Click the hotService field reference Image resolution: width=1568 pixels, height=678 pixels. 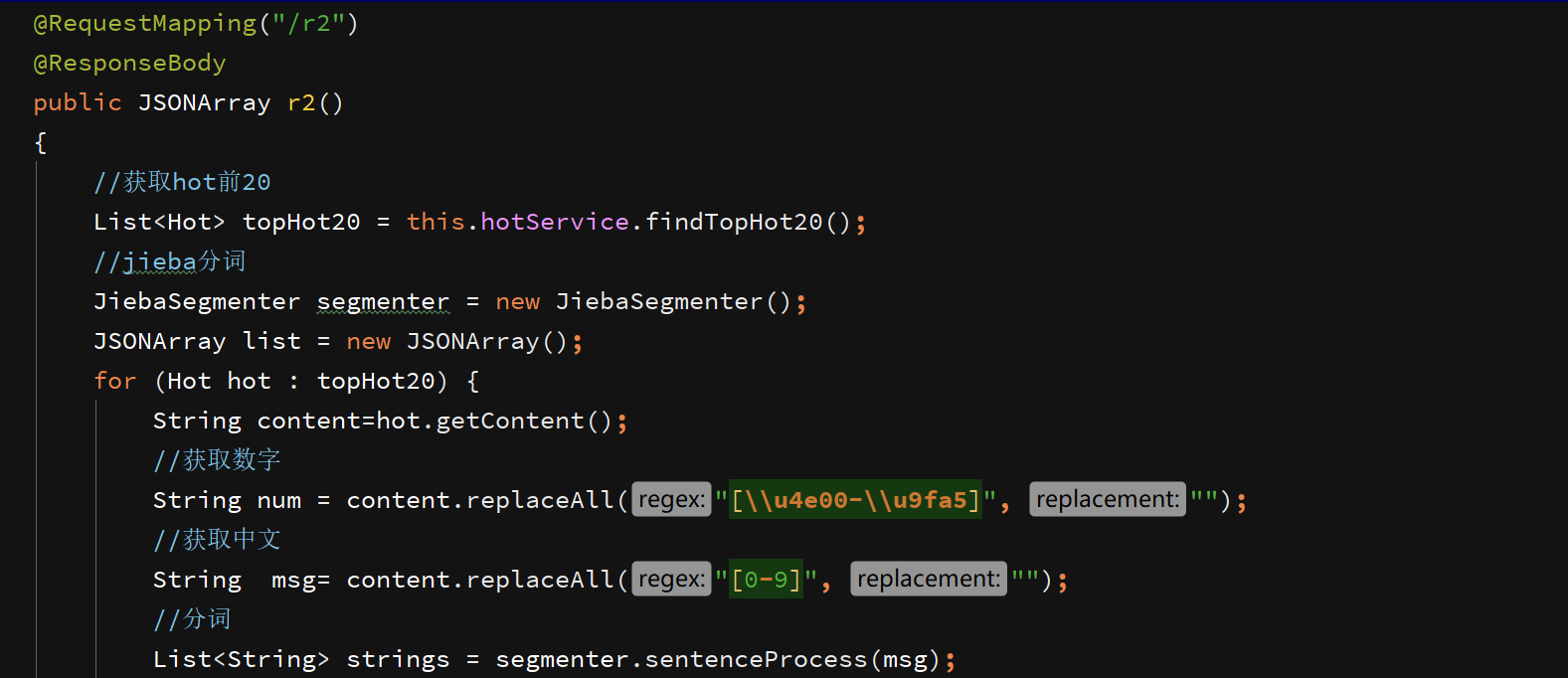pyautogui.click(x=555, y=222)
